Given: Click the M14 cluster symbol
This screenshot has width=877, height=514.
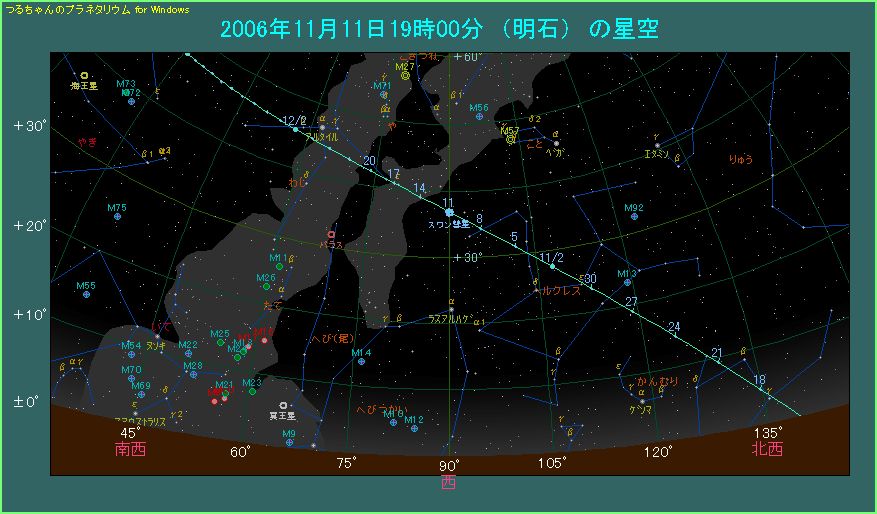Looking at the screenshot, I should coord(361,361).
